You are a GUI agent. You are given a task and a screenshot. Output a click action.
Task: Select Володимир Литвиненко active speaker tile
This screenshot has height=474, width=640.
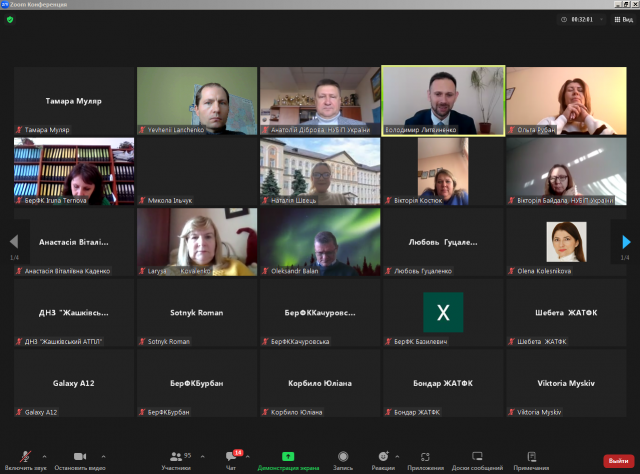tap(443, 101)
